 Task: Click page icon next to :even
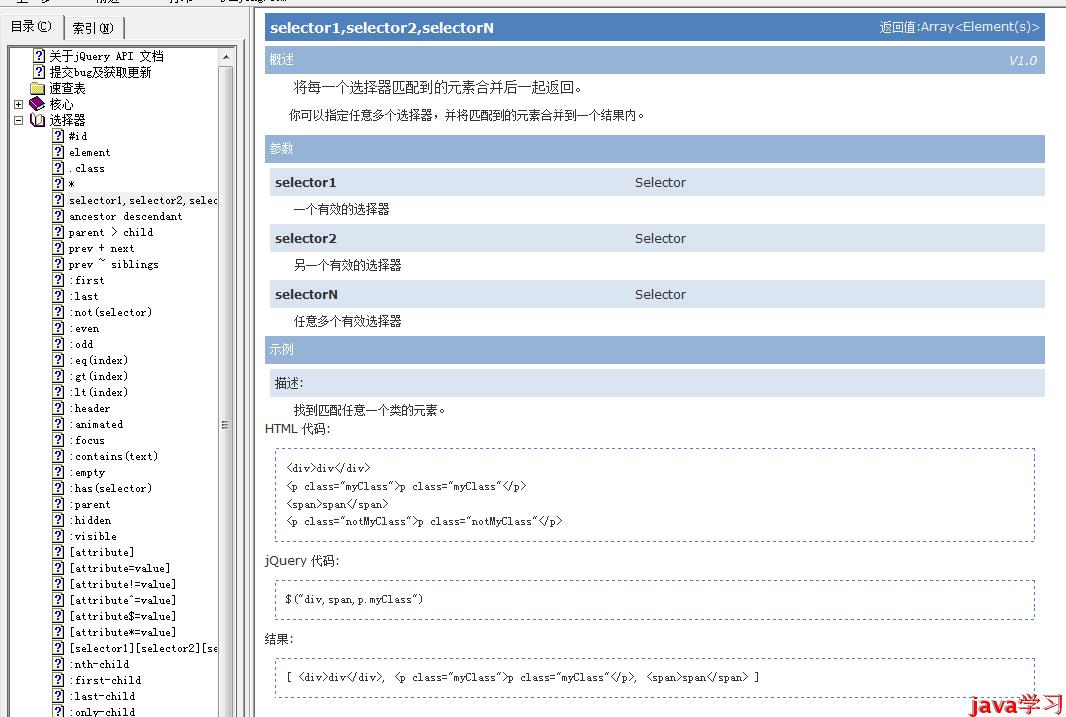pyautogui.click(x=58, y=328)
